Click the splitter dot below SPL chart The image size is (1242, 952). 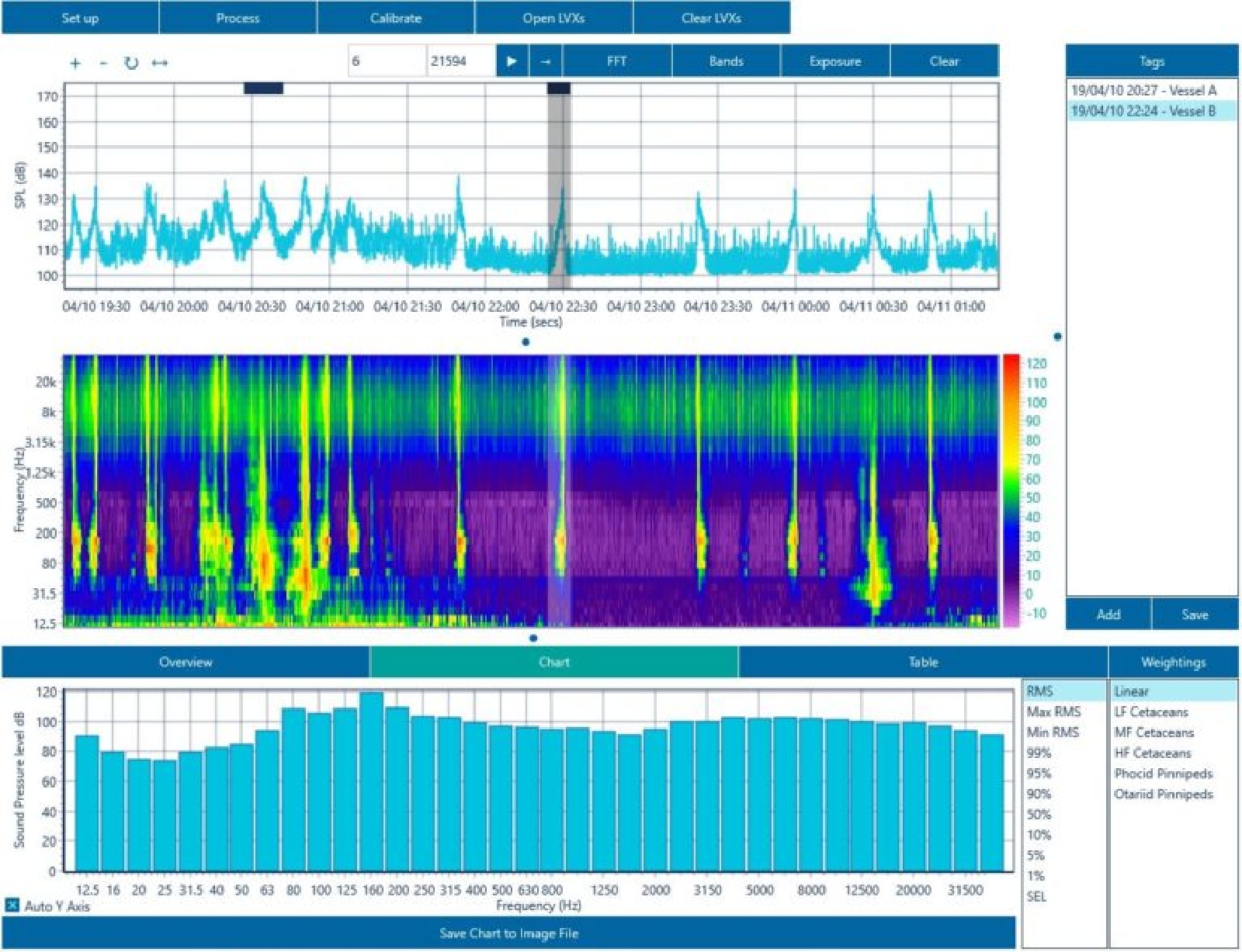tap(526, 341)
